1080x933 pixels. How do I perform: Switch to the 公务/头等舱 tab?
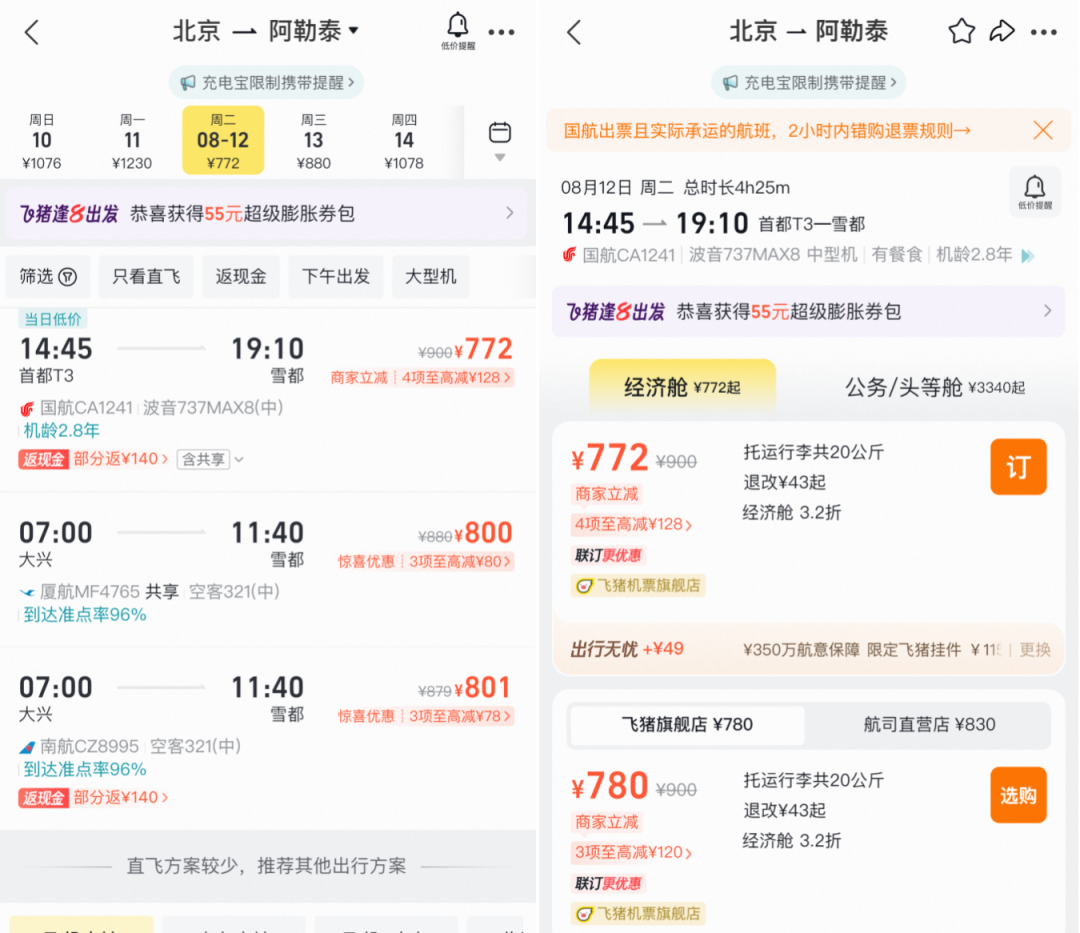coord(932,386)
